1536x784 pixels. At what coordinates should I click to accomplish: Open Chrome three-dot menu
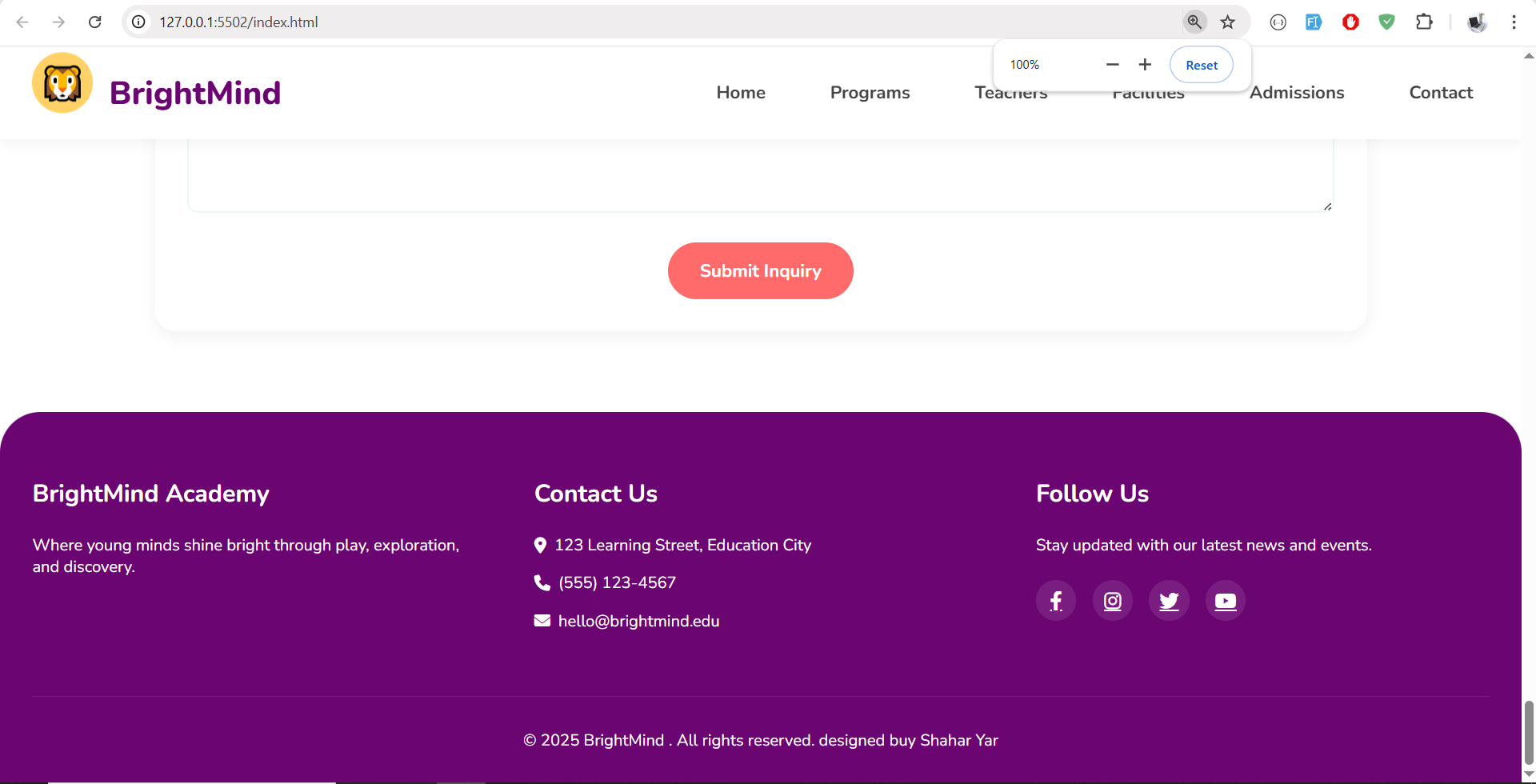(1514, 22)
